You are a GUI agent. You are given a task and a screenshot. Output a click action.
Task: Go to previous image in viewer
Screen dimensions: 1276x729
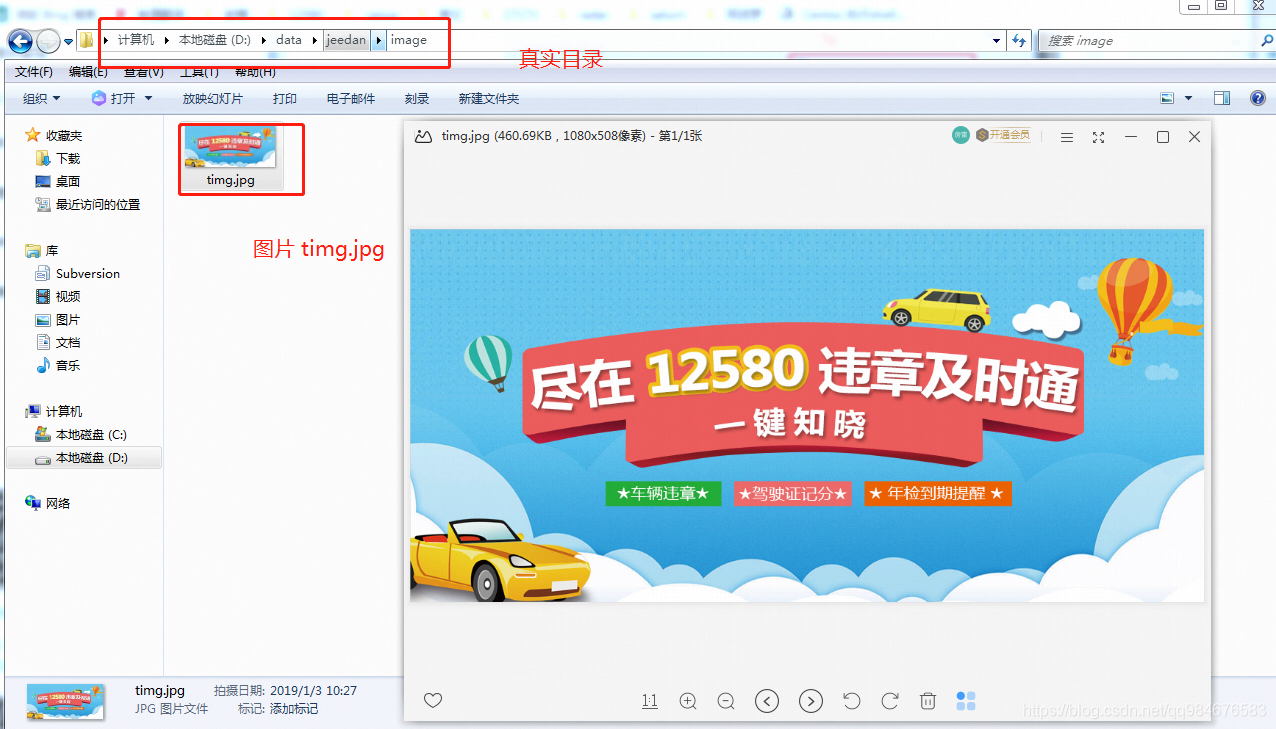pyautogui.click(x=767, y=701)
